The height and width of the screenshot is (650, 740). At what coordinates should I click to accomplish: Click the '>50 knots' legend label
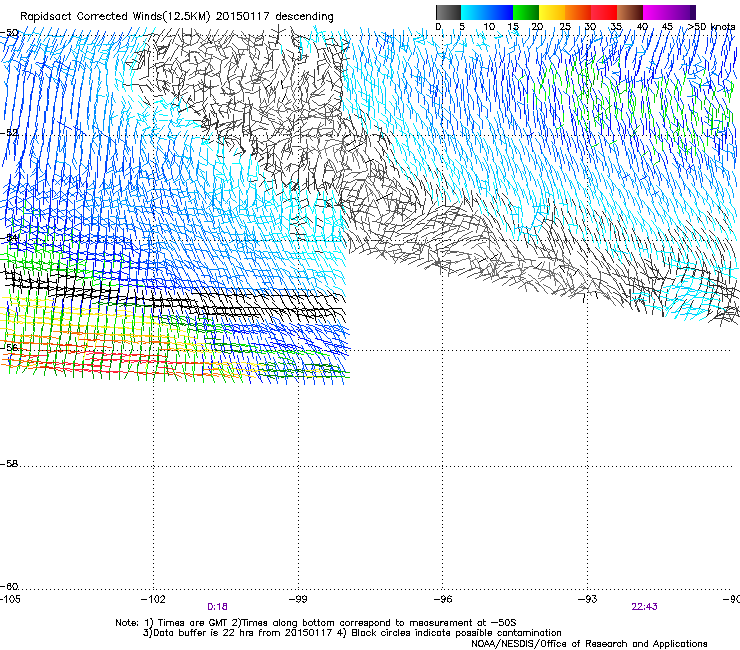click(711, 27)
